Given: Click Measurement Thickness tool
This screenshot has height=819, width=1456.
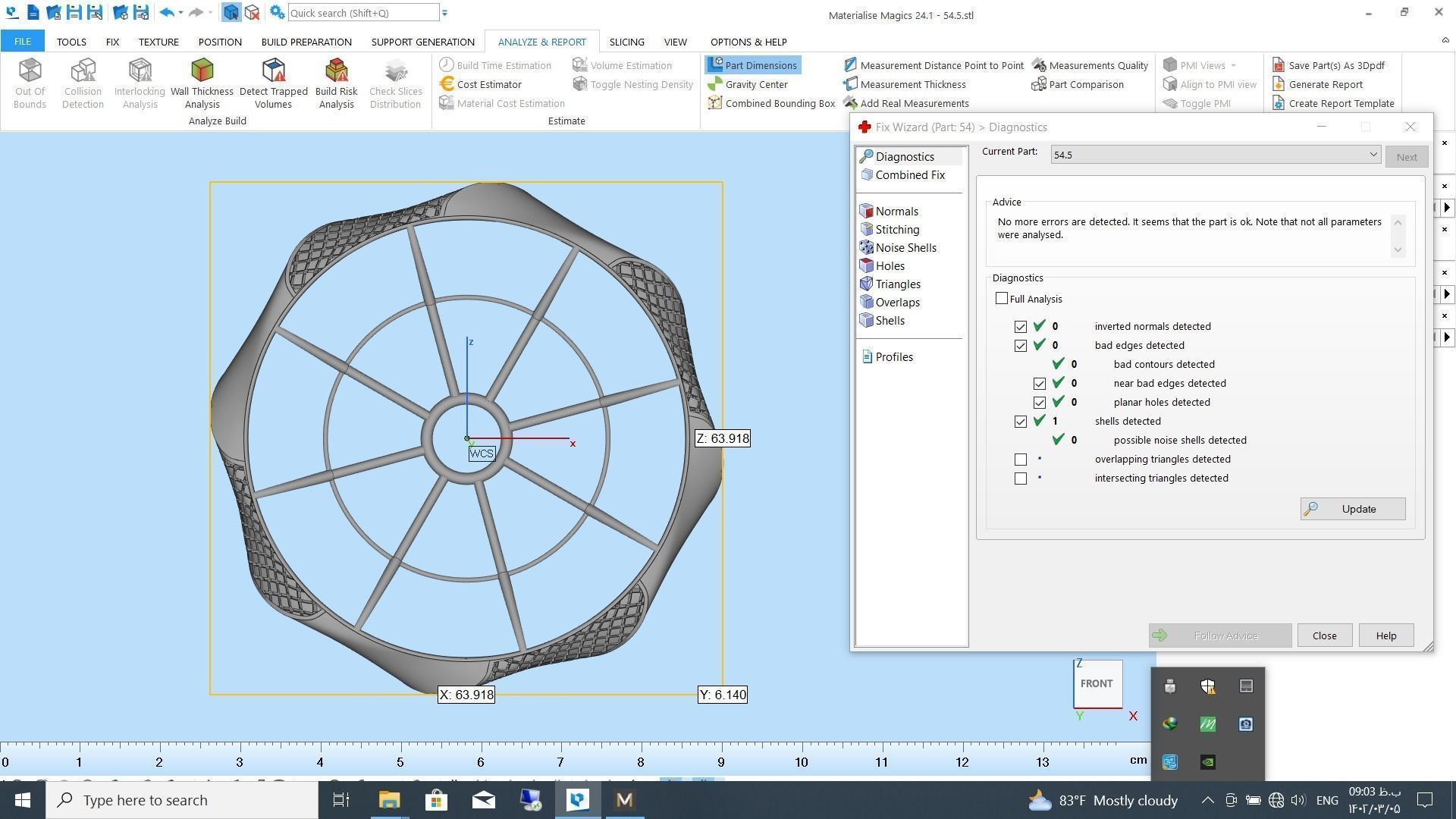Looking at the screenshot, I should [x=912, y=84].
